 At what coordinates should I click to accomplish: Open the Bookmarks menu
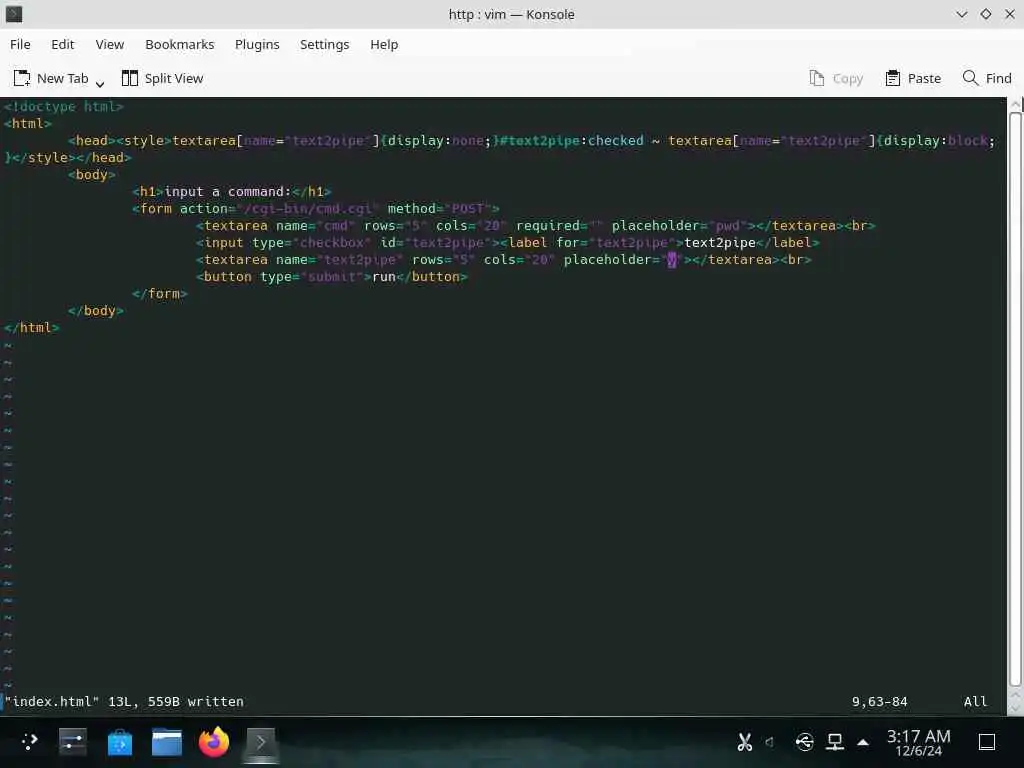click(180, 44)
